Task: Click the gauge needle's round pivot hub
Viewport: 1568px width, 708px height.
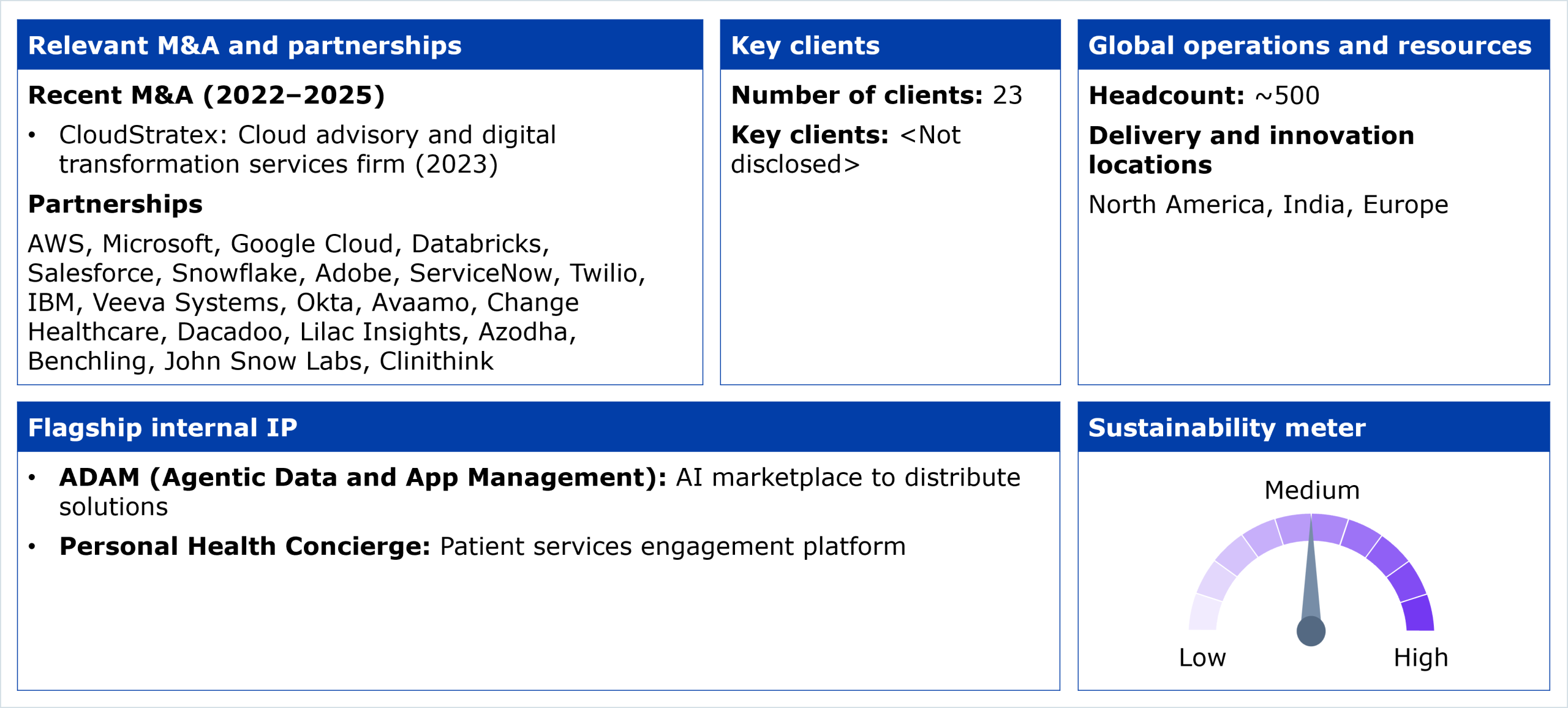Action: (1311, 631)
